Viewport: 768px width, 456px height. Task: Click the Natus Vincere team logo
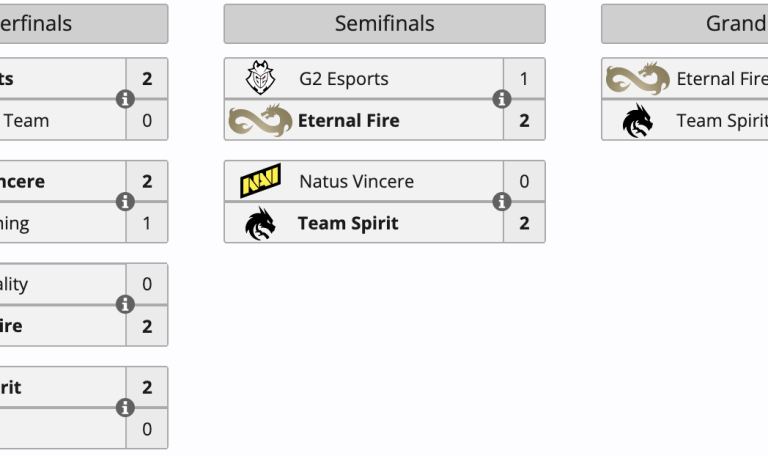[x=260, y=182]
